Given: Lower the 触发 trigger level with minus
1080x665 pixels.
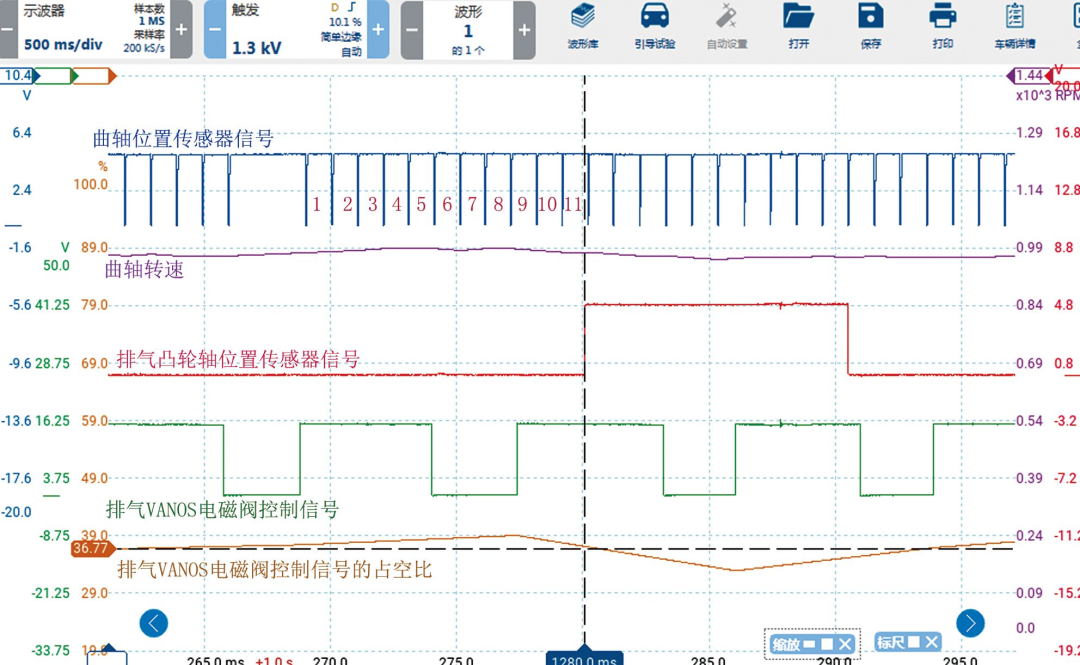Looking at the screenshot, I should coord(215,30).
